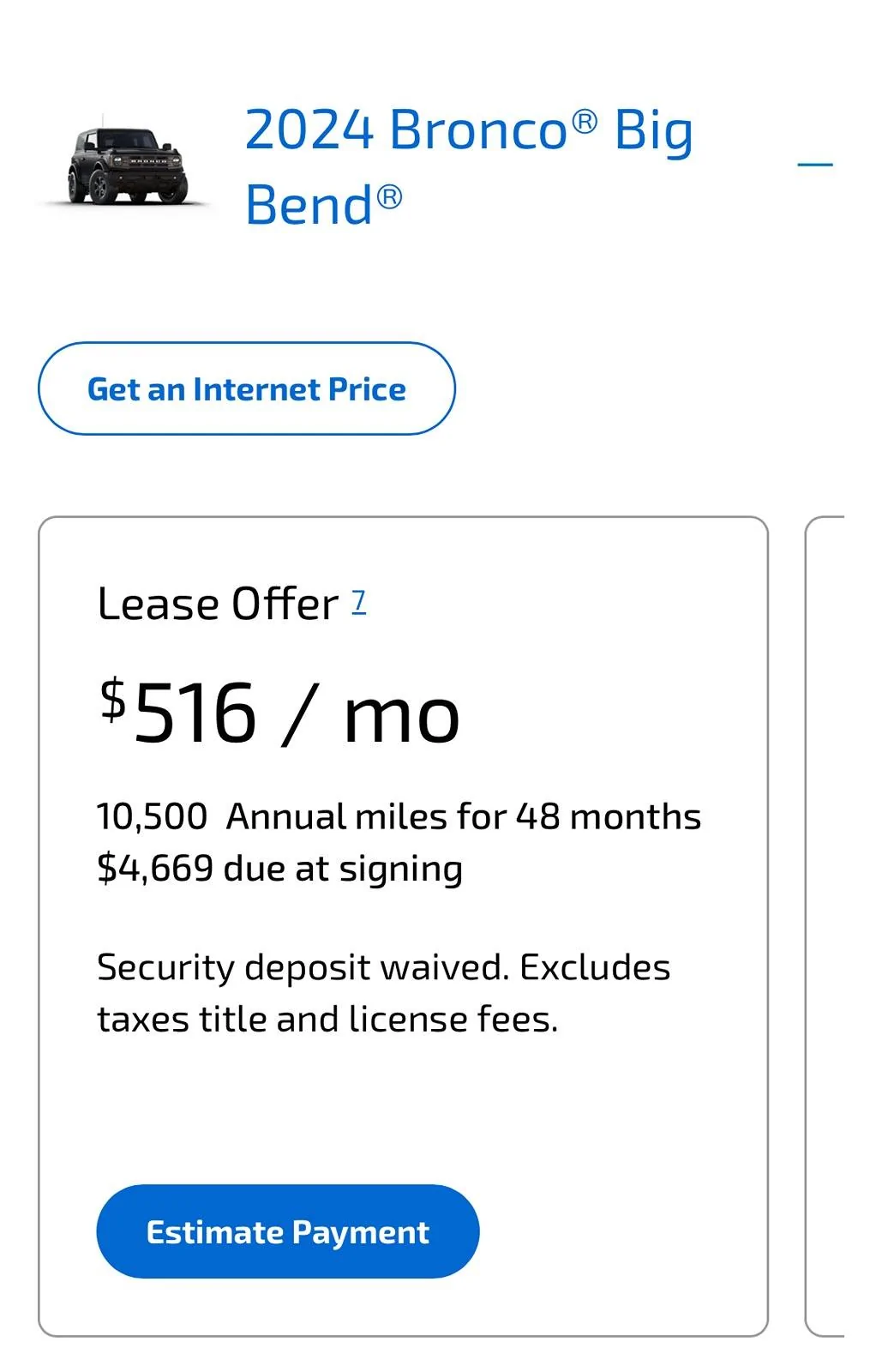The width and height of the screenshot is (882, 1372).
Task: Click Get an Internet Price
Action: point(247,388)
